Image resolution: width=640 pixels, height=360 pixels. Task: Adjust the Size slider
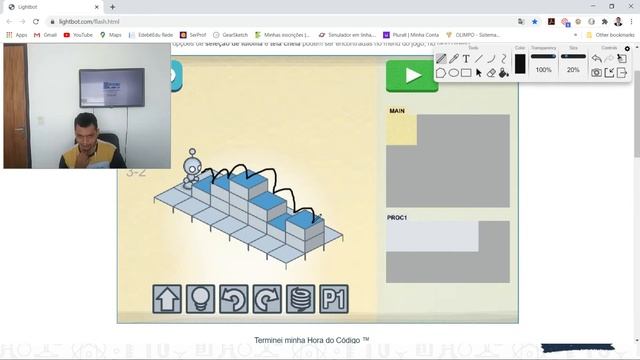click(573, 56)
